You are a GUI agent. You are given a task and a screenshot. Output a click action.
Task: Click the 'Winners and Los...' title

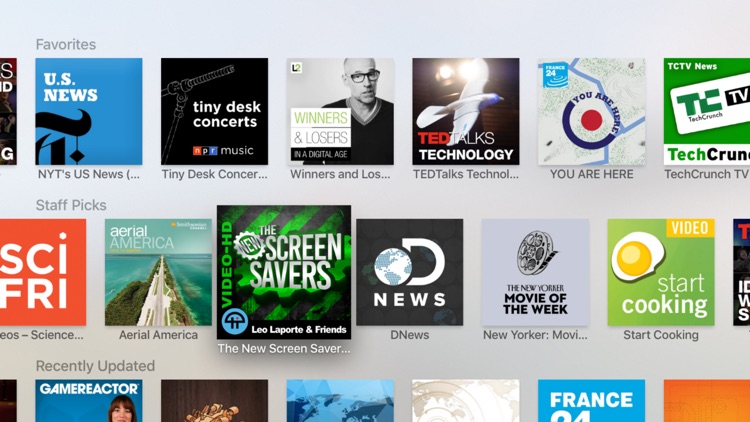click(x=340, y=174)
